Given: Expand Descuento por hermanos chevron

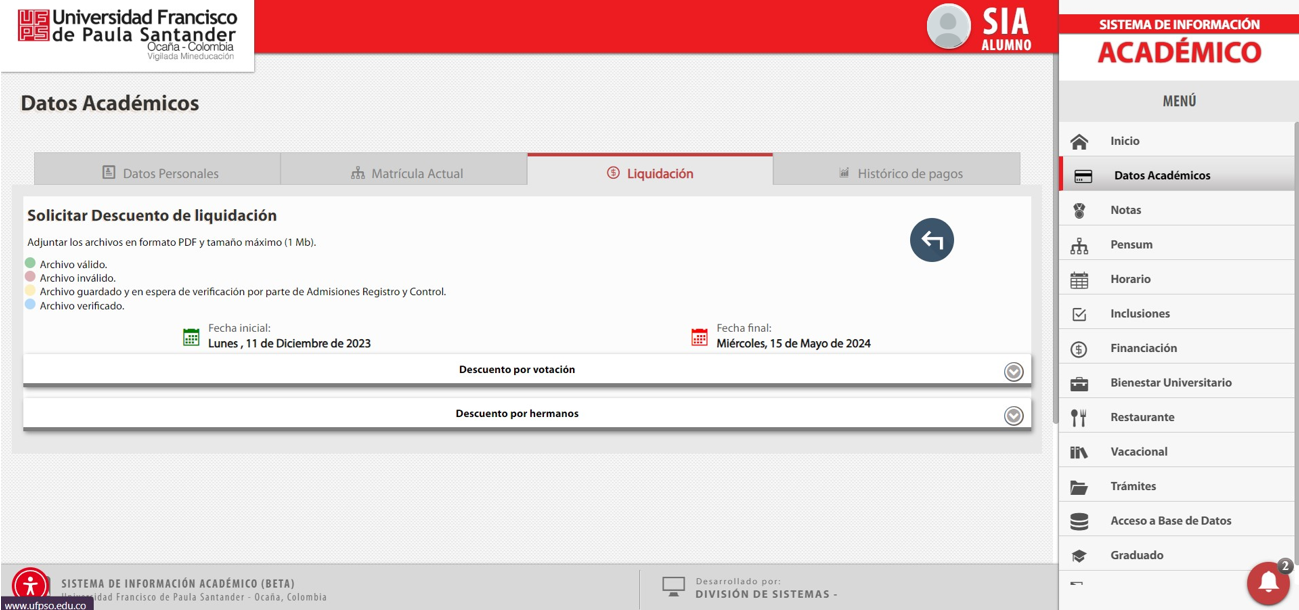Looking at the screenshot, I should [1014, 416].
